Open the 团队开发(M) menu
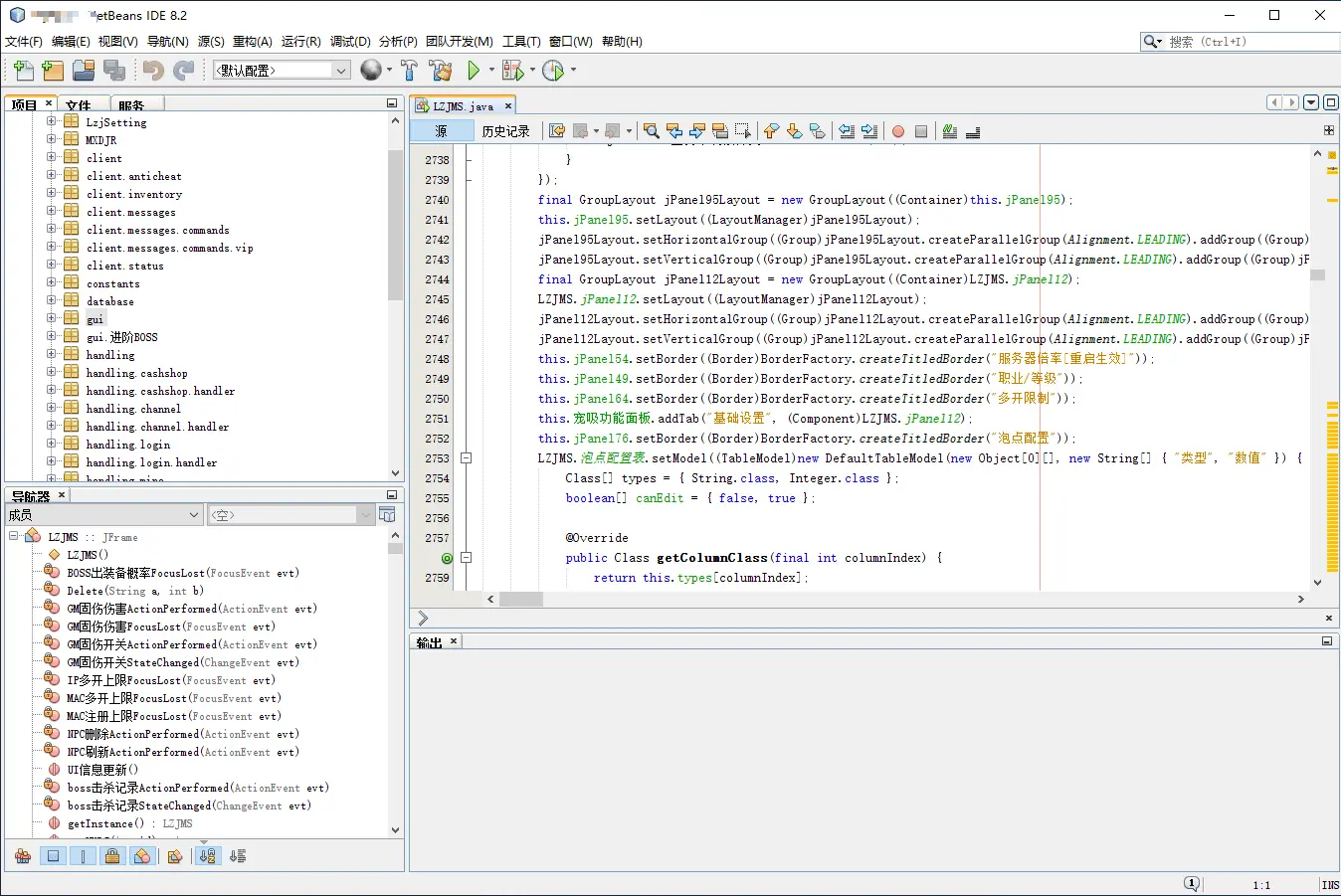Image resolution: width=1341 pixels, height=896 pixels. 460,42
